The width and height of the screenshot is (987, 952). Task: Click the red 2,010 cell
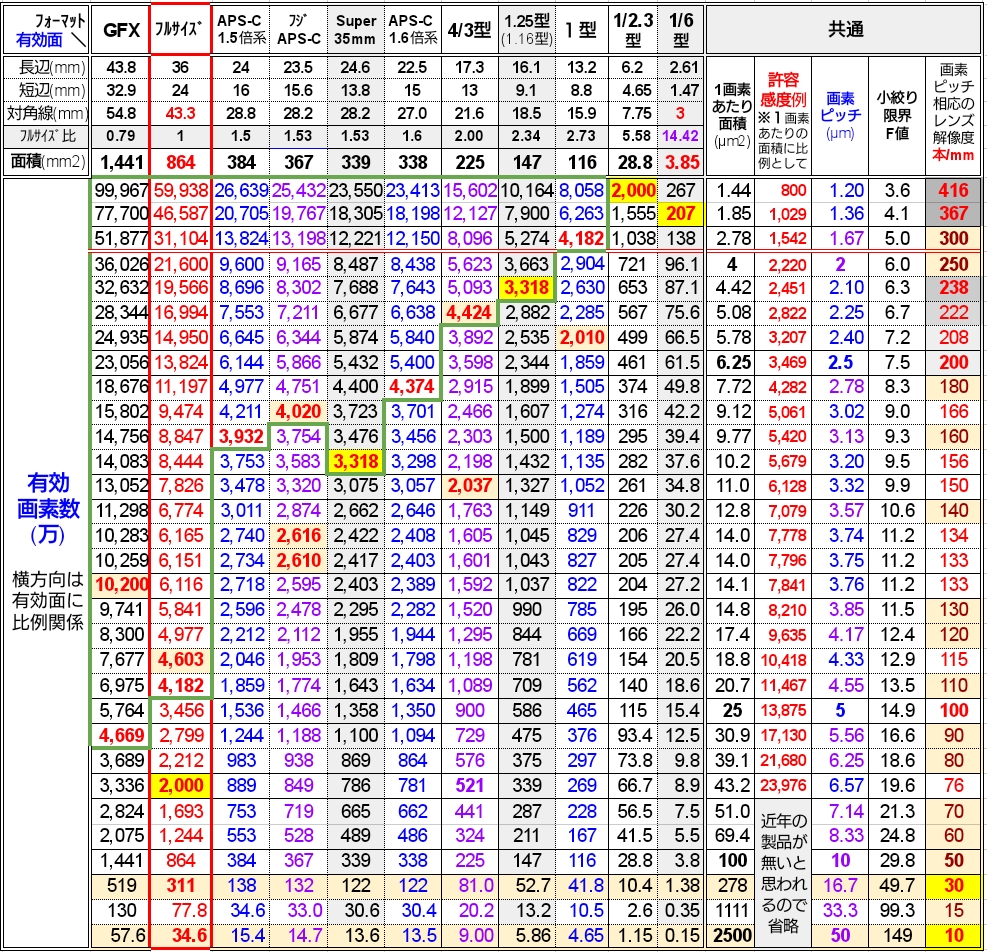(x=582, y=337)
